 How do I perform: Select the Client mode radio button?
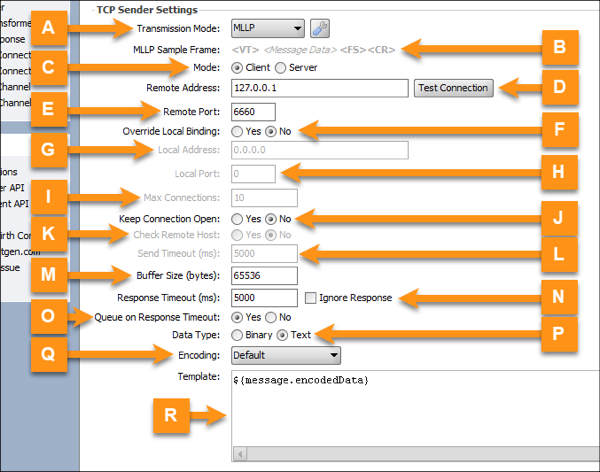click(x=237, y=68)
